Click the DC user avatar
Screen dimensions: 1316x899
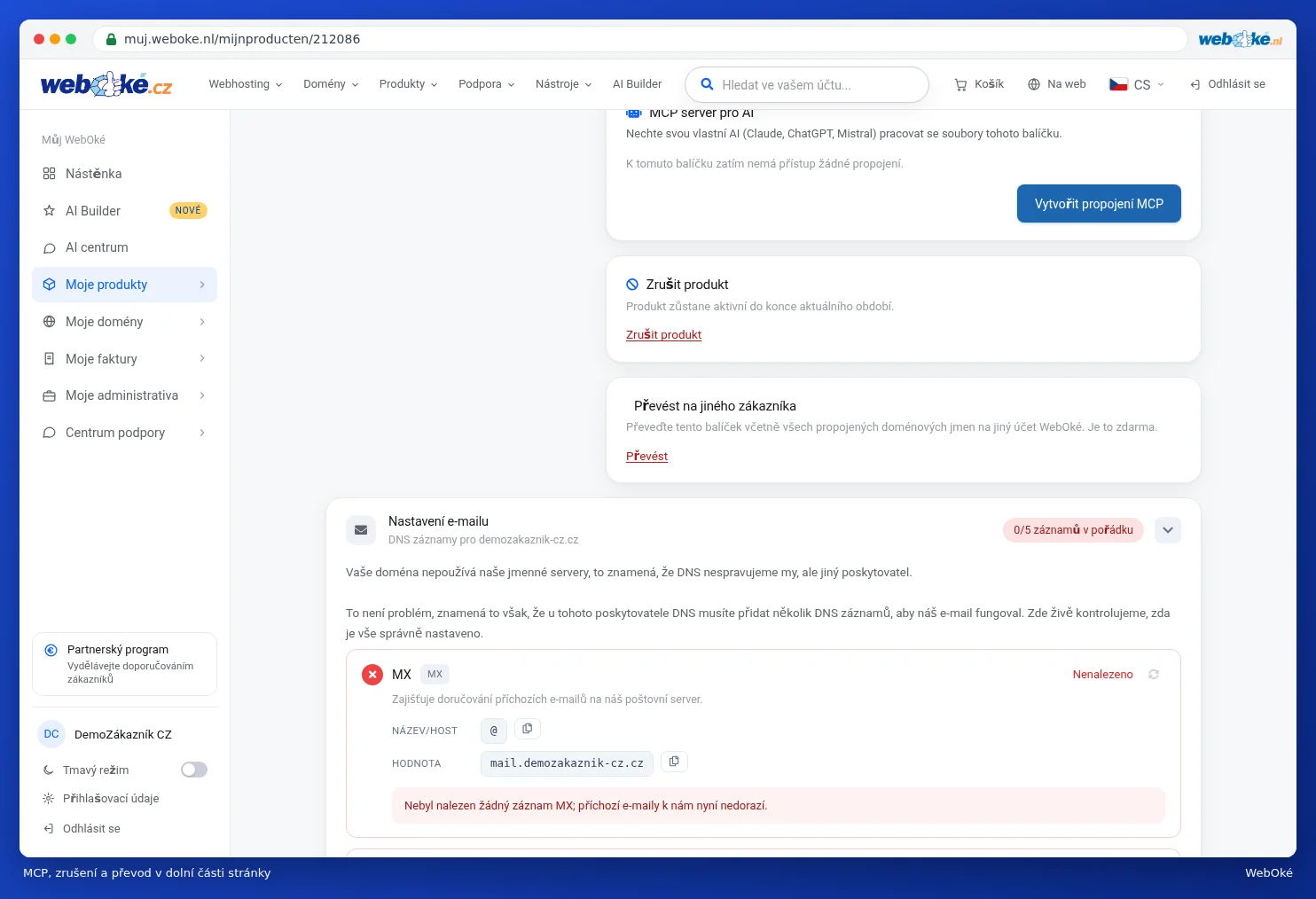click(x=51, y=734)
